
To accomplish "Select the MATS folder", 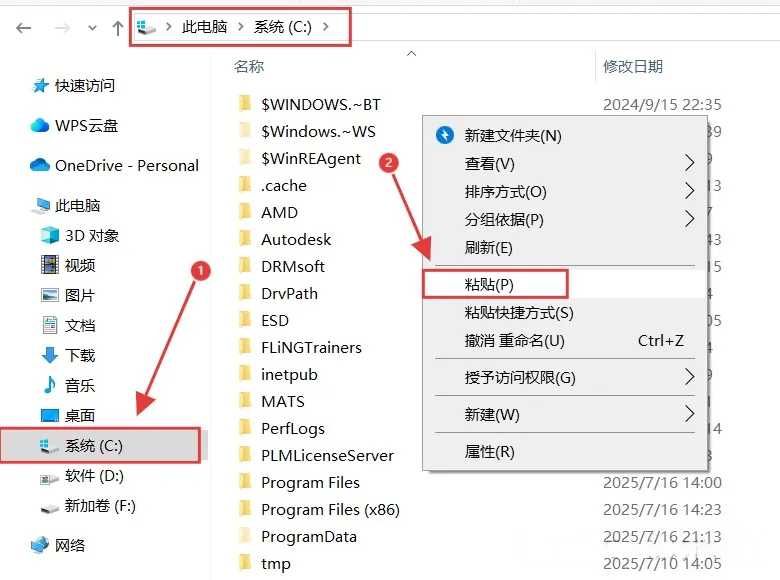I will coord(283,401).
